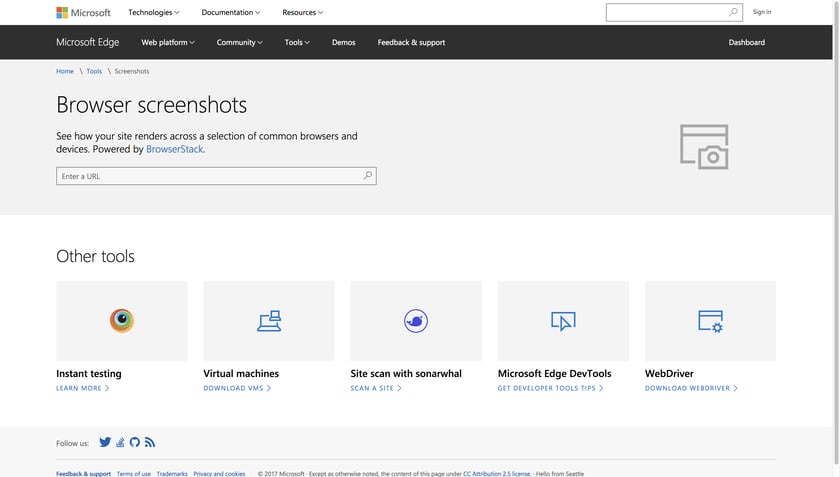Click the Microsoft Edge brand title
Viewport: 840px width, 477px height.
coord(88,42)
